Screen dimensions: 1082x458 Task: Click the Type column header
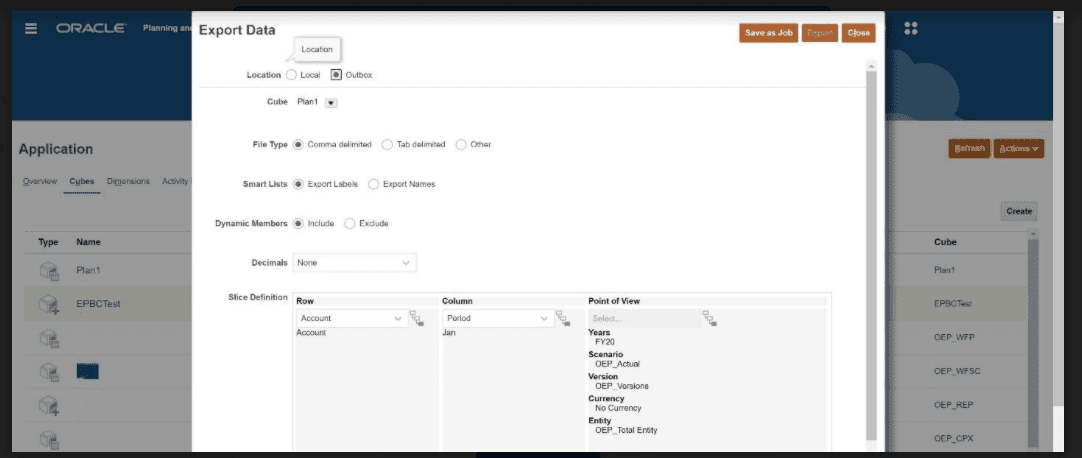coord(48,242)
